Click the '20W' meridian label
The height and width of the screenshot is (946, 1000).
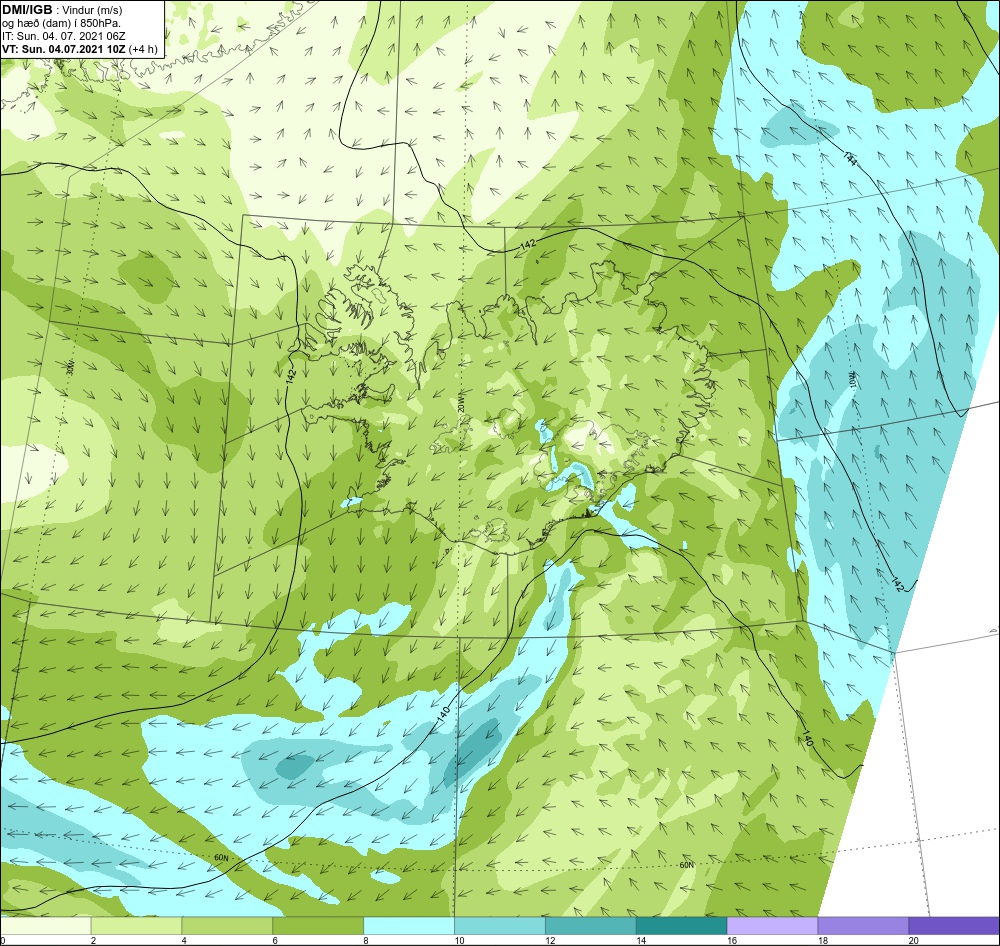coord(460,404)
